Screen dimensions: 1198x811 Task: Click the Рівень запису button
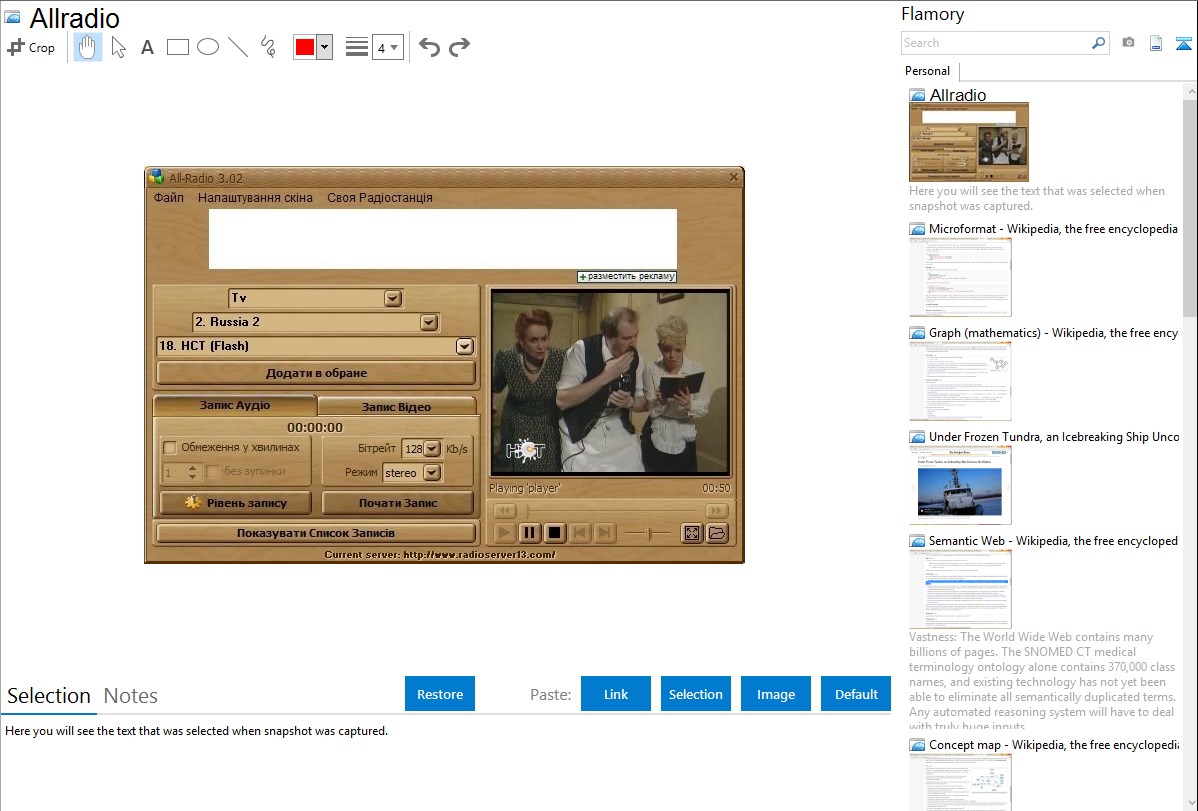[x=235, y=503]
